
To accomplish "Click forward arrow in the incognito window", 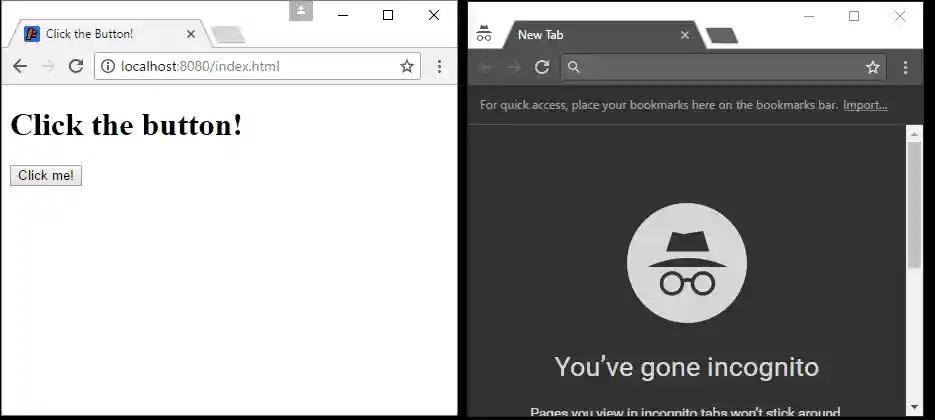I will [x=514, y=67].
